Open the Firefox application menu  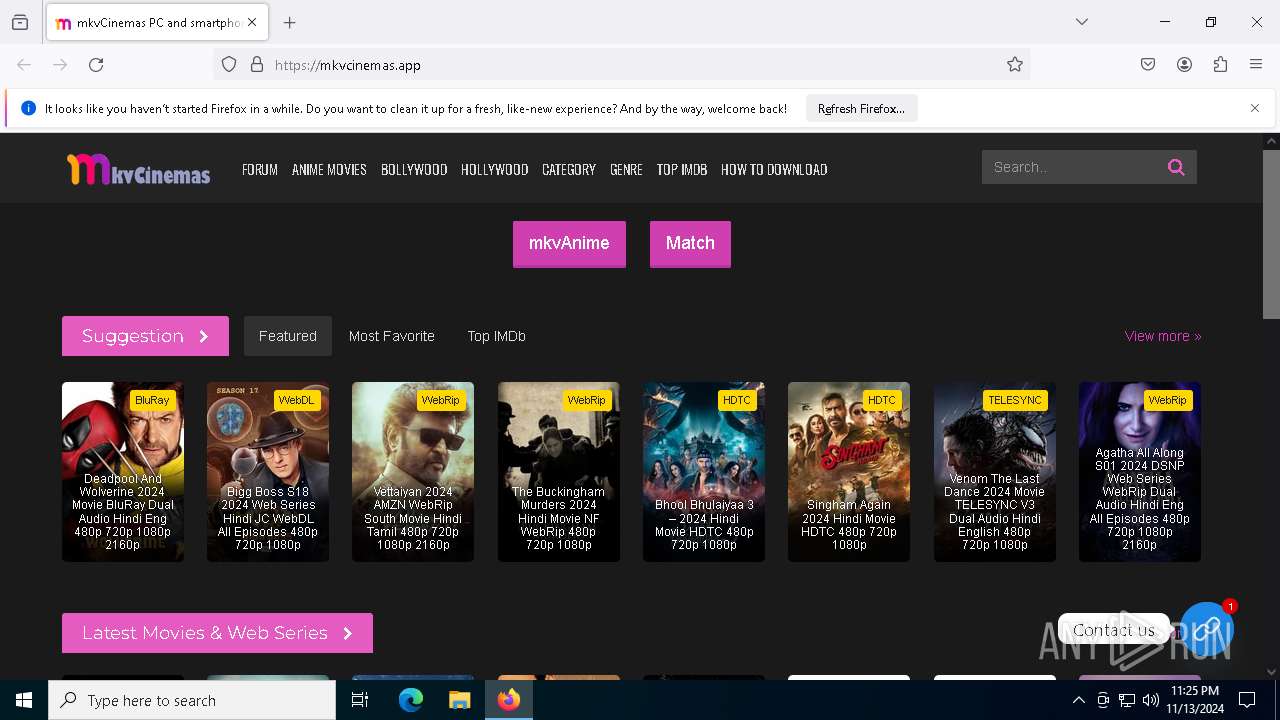[x=1256, y=65]
